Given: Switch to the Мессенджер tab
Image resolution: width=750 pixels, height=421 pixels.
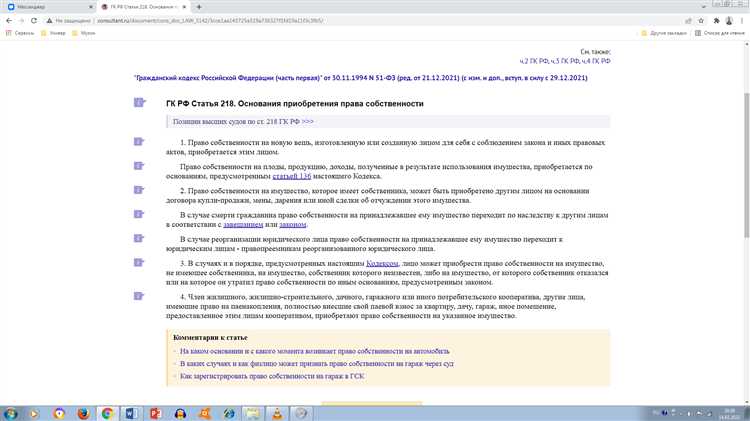Looking at the screenshot, I should click(x=48, y=7).
